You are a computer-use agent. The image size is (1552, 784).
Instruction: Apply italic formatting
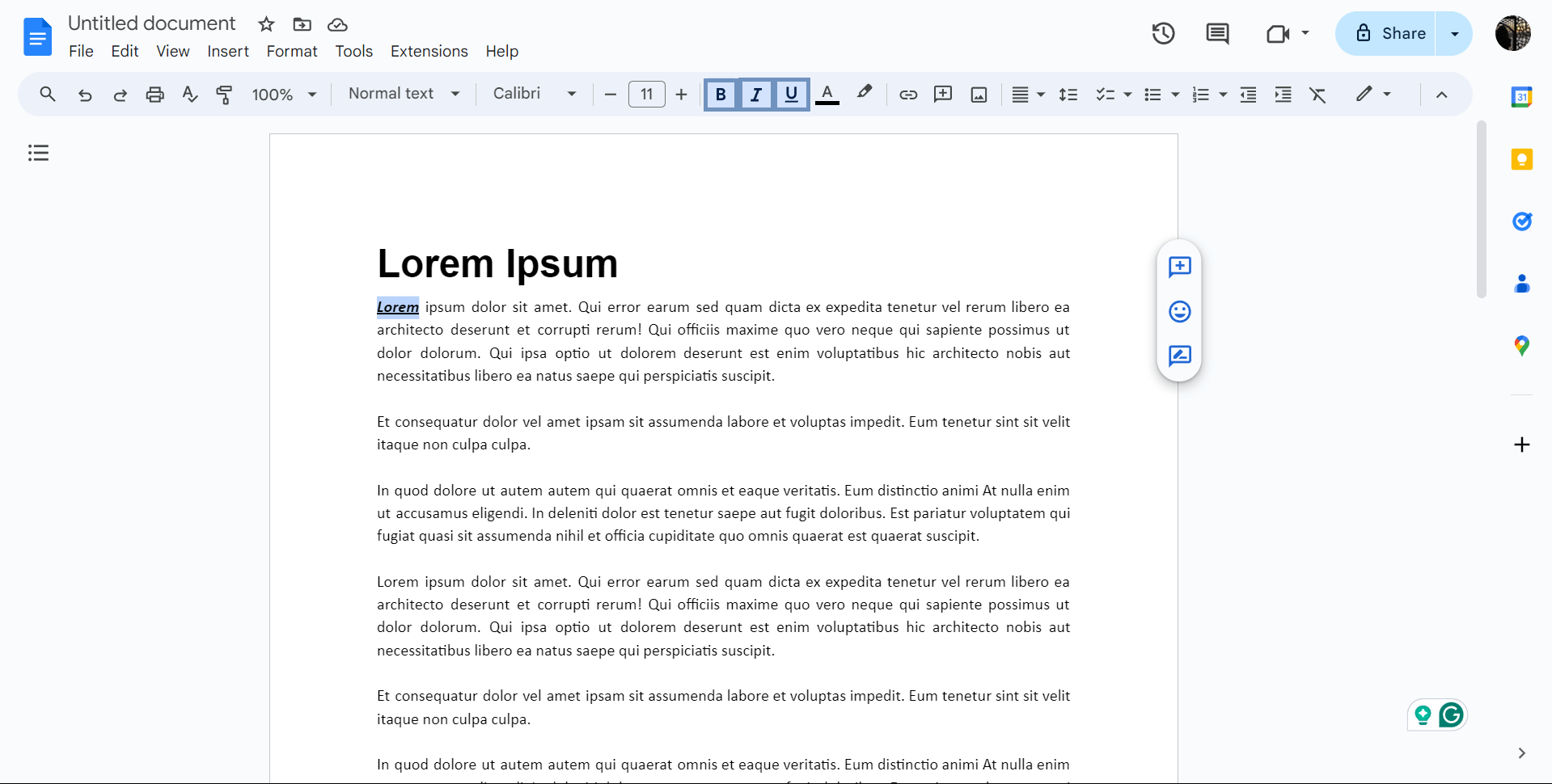click(755, 95)
